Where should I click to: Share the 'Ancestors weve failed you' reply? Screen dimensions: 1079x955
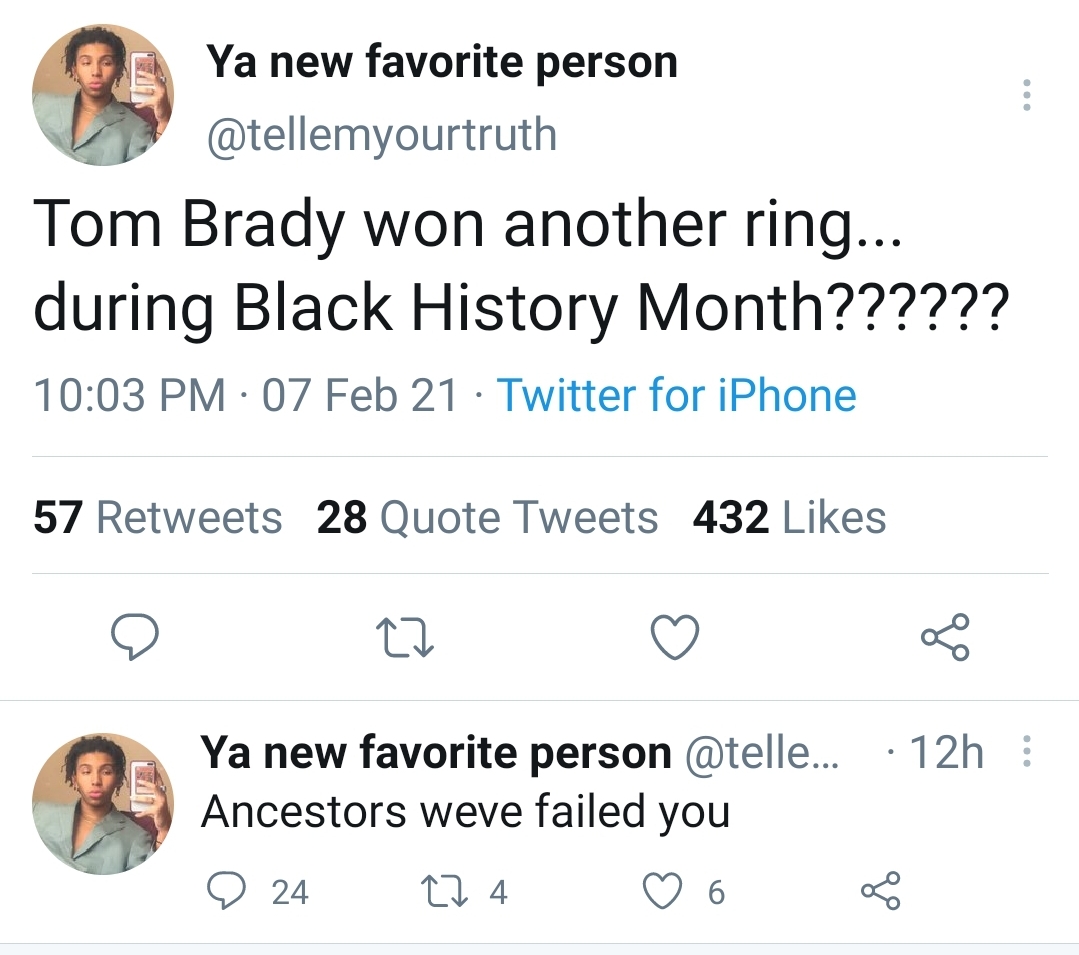(880, 891)
